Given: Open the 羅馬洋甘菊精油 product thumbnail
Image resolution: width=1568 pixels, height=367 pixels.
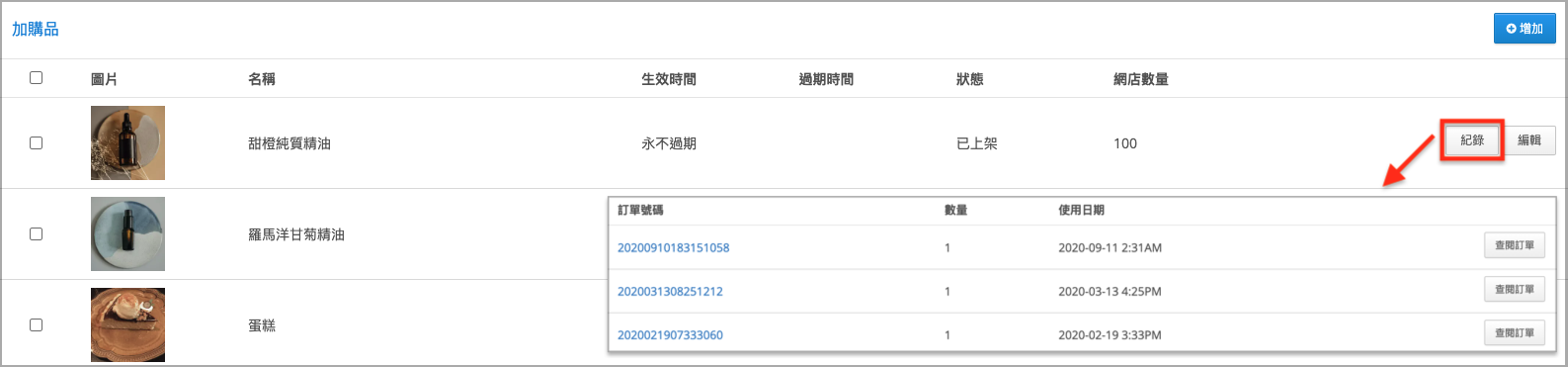Looking at the screenshot, I should pos(127,234).
